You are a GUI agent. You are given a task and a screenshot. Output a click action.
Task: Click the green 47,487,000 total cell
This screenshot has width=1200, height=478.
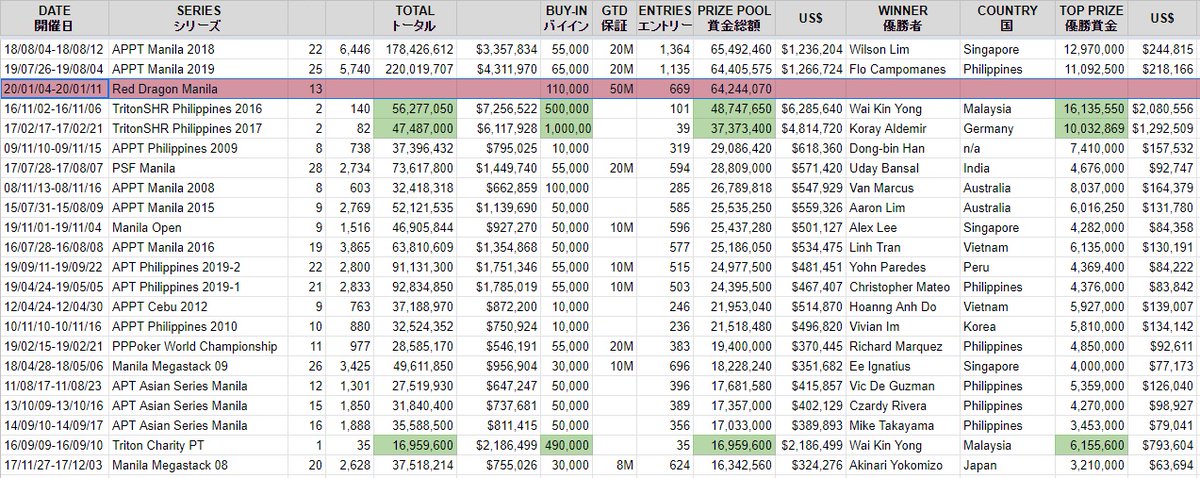coord(414,128)
